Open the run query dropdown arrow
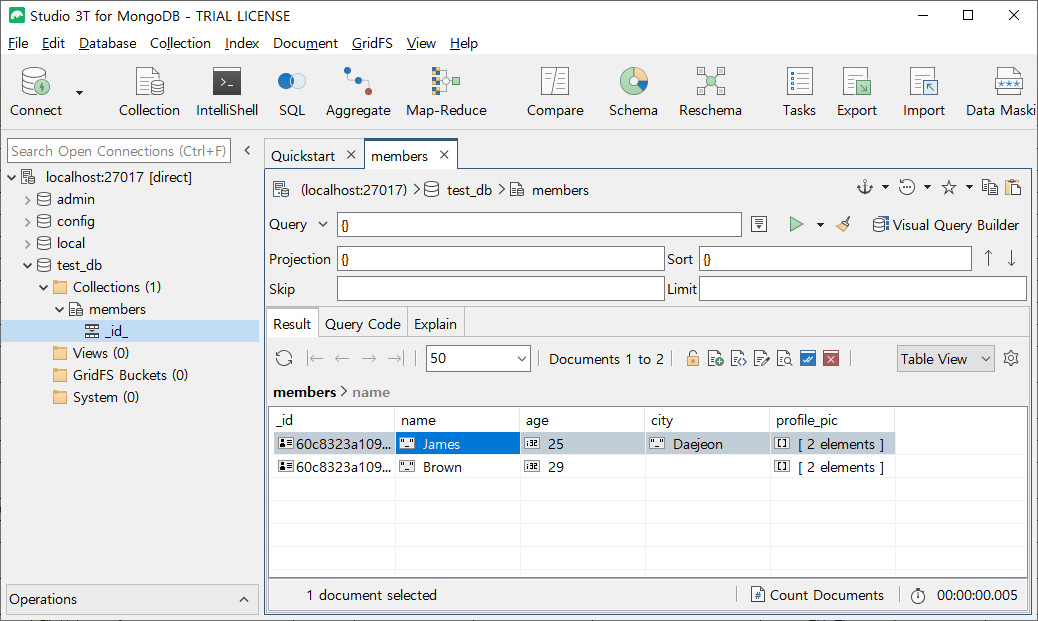 pyautogui.click(x=820, y=225)
